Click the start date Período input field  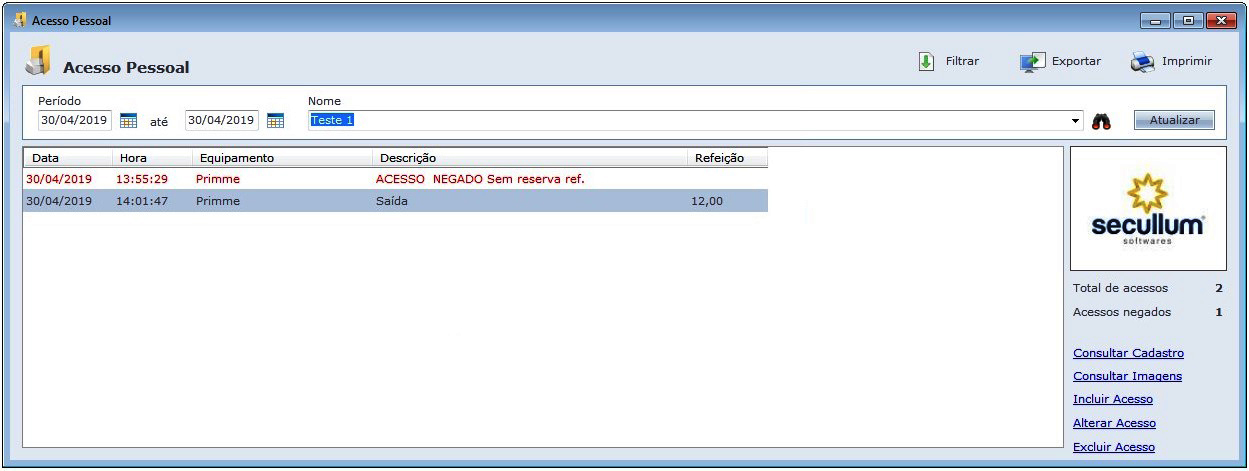pos(75,120)
